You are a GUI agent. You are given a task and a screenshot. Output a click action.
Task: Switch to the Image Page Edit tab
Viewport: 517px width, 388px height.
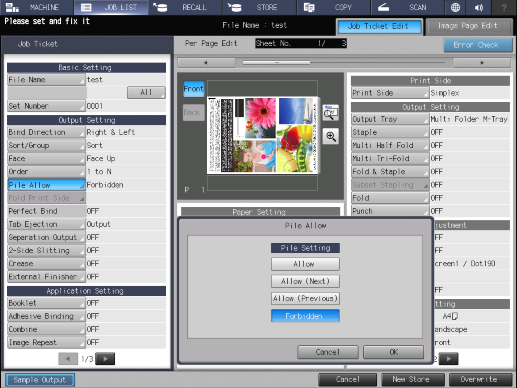tap(468, 26)
